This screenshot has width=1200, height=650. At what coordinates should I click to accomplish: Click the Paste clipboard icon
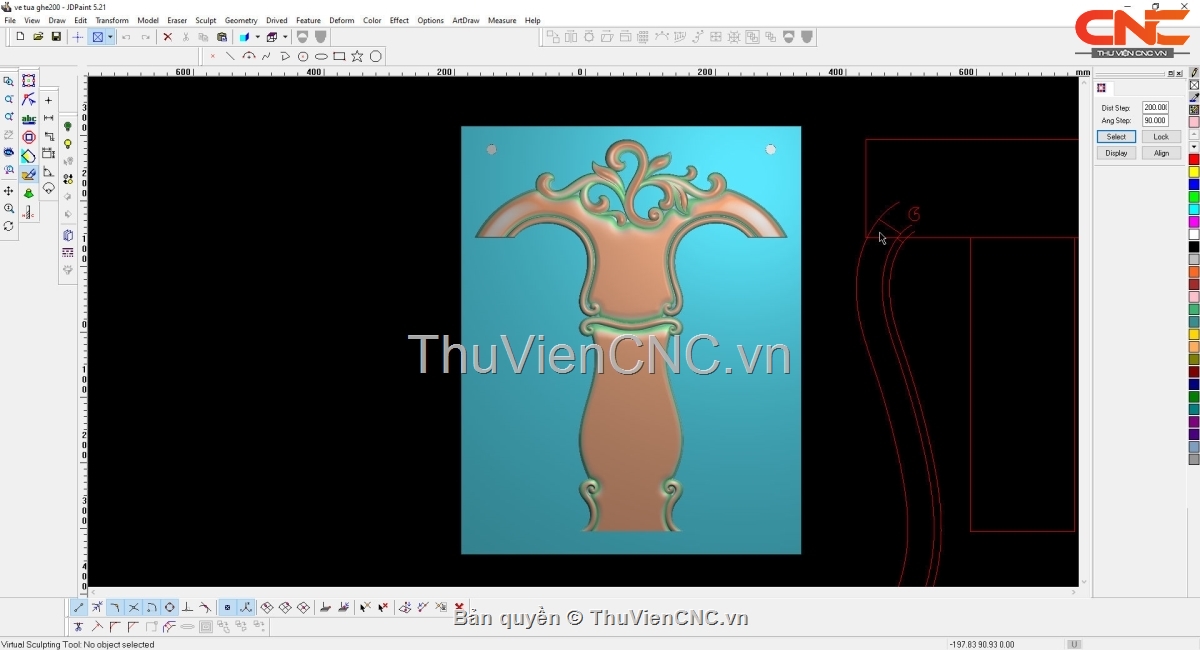222,37
